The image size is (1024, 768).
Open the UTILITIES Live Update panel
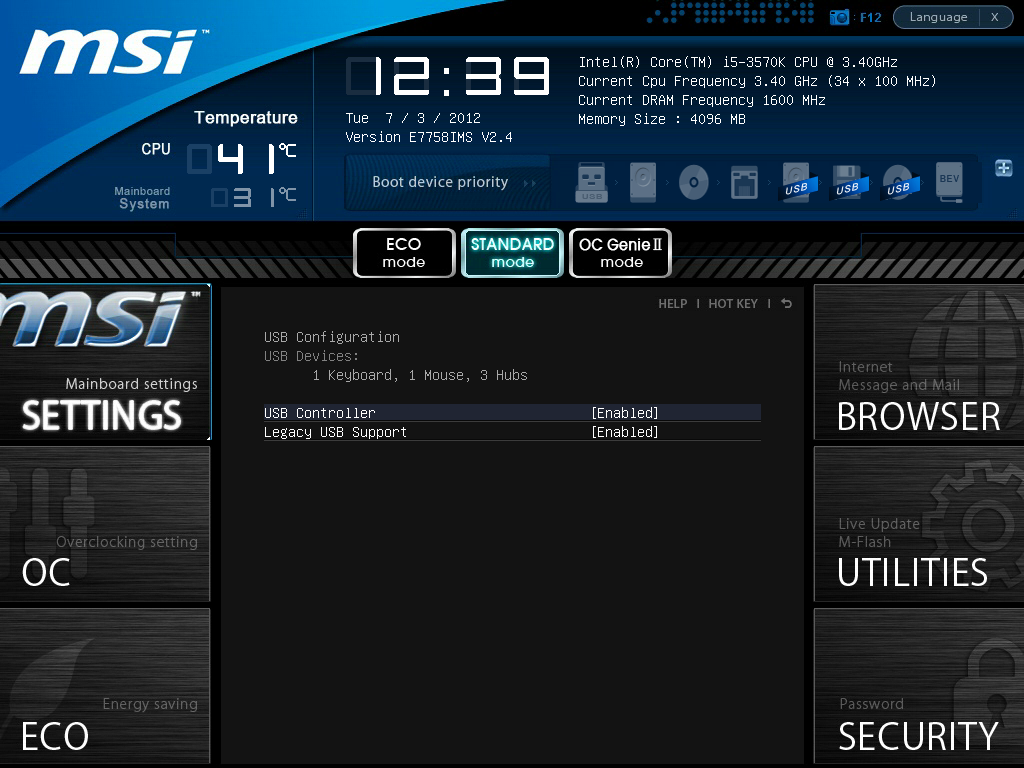(x=919, y=524)
